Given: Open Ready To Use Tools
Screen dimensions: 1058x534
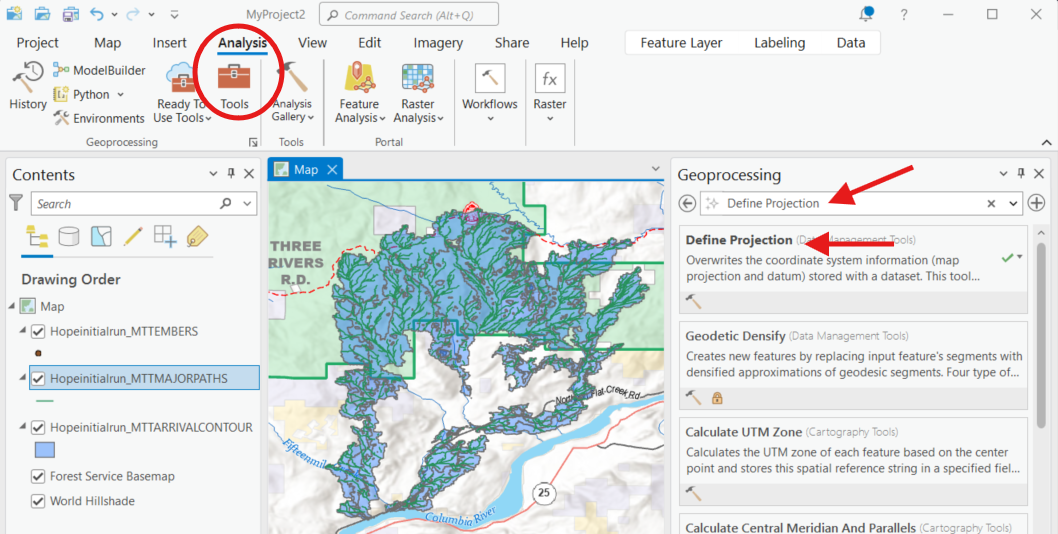Looking at the screenshot, I should tap(182, 92).
